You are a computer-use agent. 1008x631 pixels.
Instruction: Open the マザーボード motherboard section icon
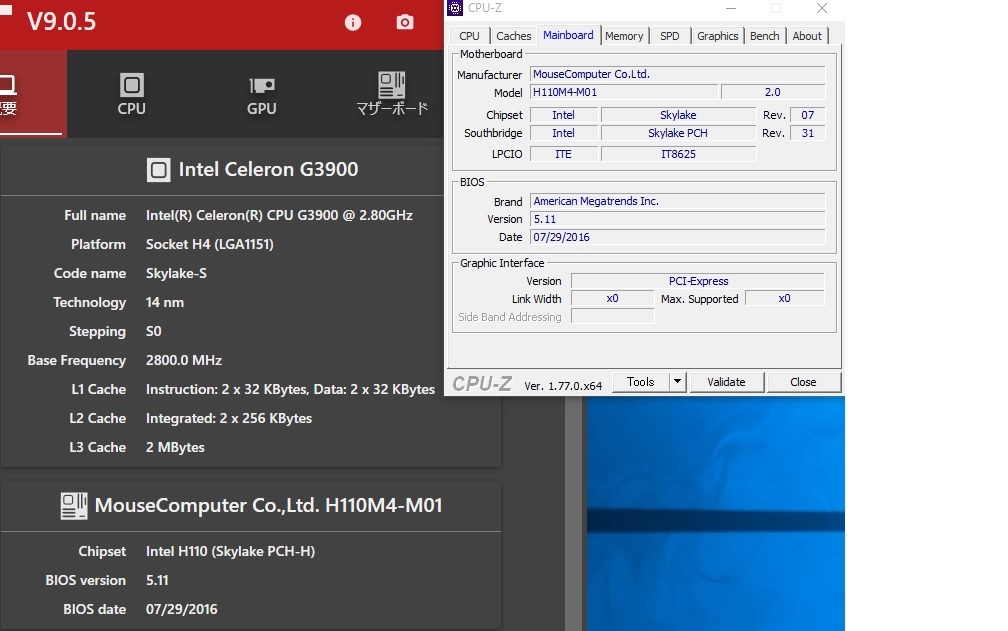(392, 85)
